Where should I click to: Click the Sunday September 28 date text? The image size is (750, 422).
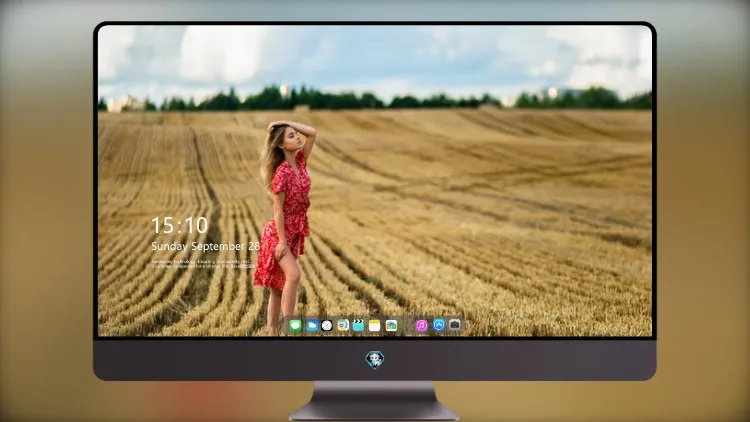(x=206, y=246)
